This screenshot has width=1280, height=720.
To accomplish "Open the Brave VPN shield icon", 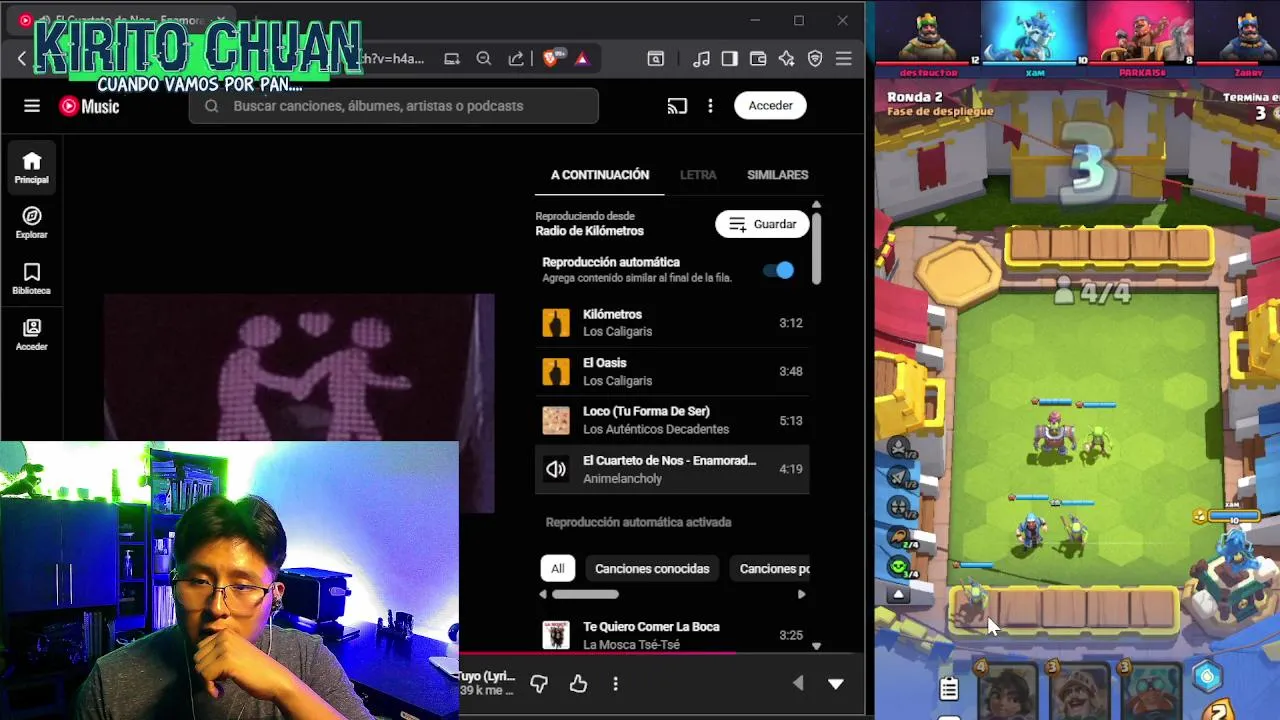I will (815, 59).
